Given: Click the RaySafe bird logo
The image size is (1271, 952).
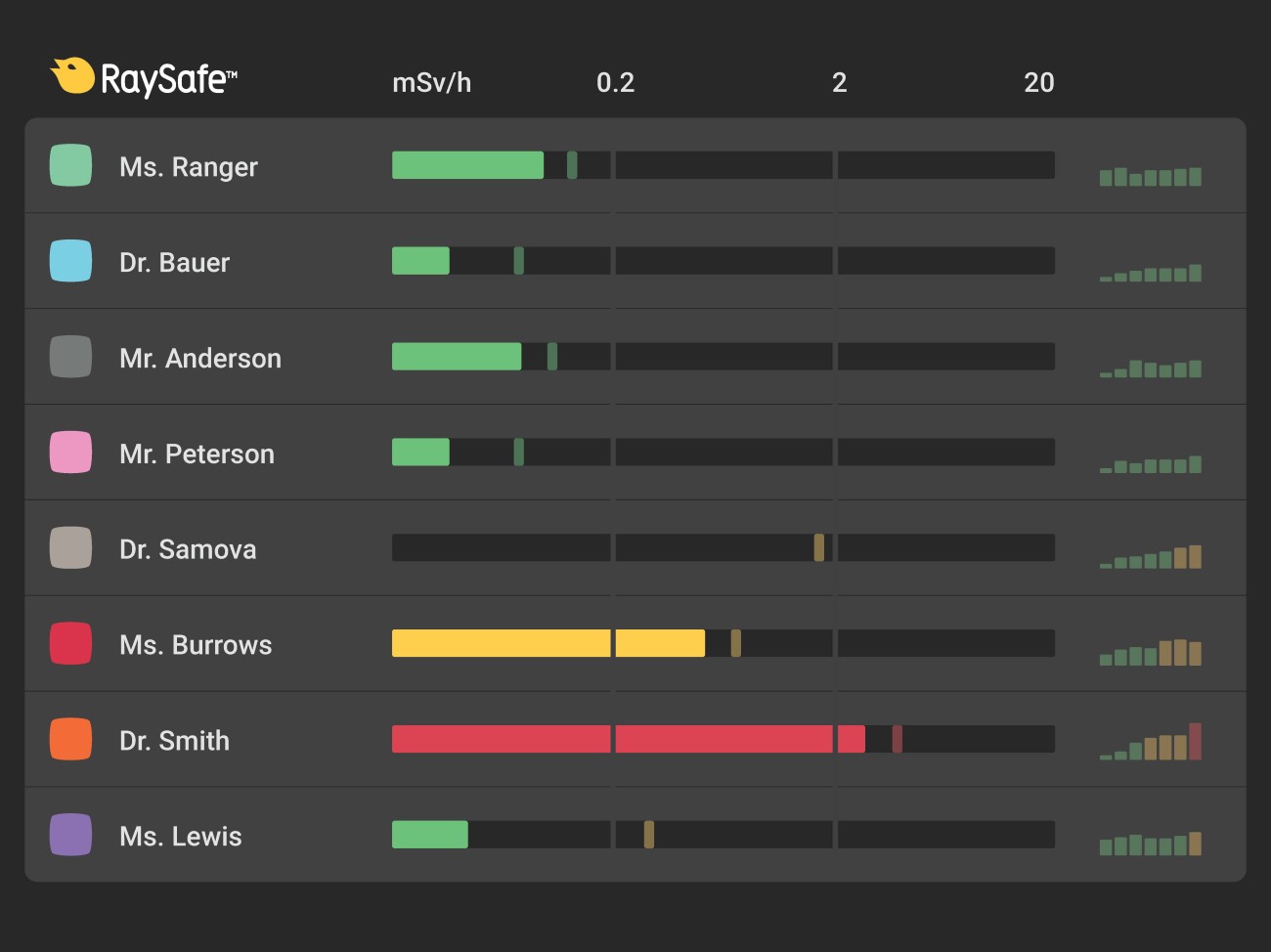Looking at the screenshot, I should tap(71, 75).
